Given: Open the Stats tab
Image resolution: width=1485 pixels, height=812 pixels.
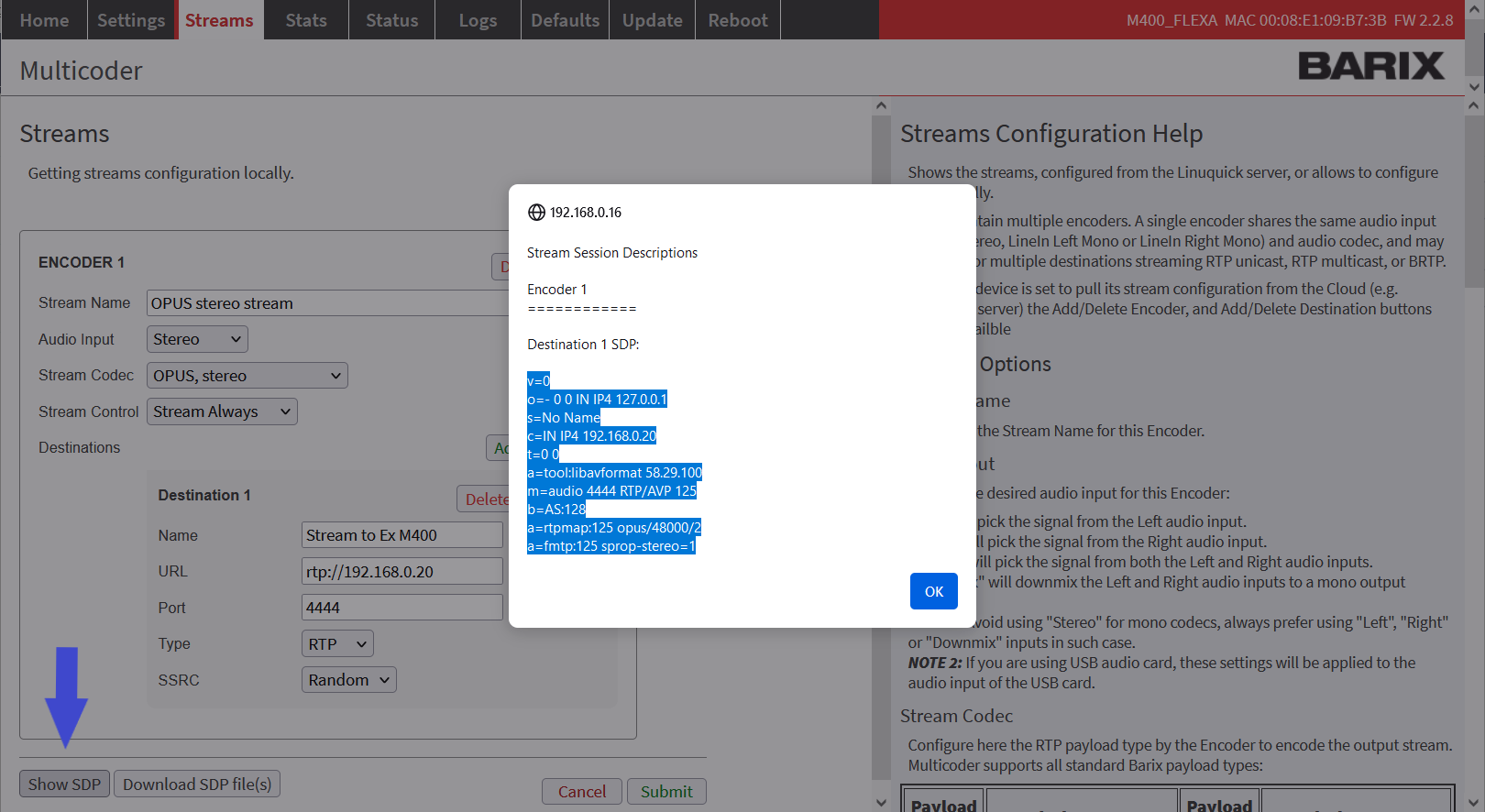Looking at the screenshot, I should tap(305, 20).
